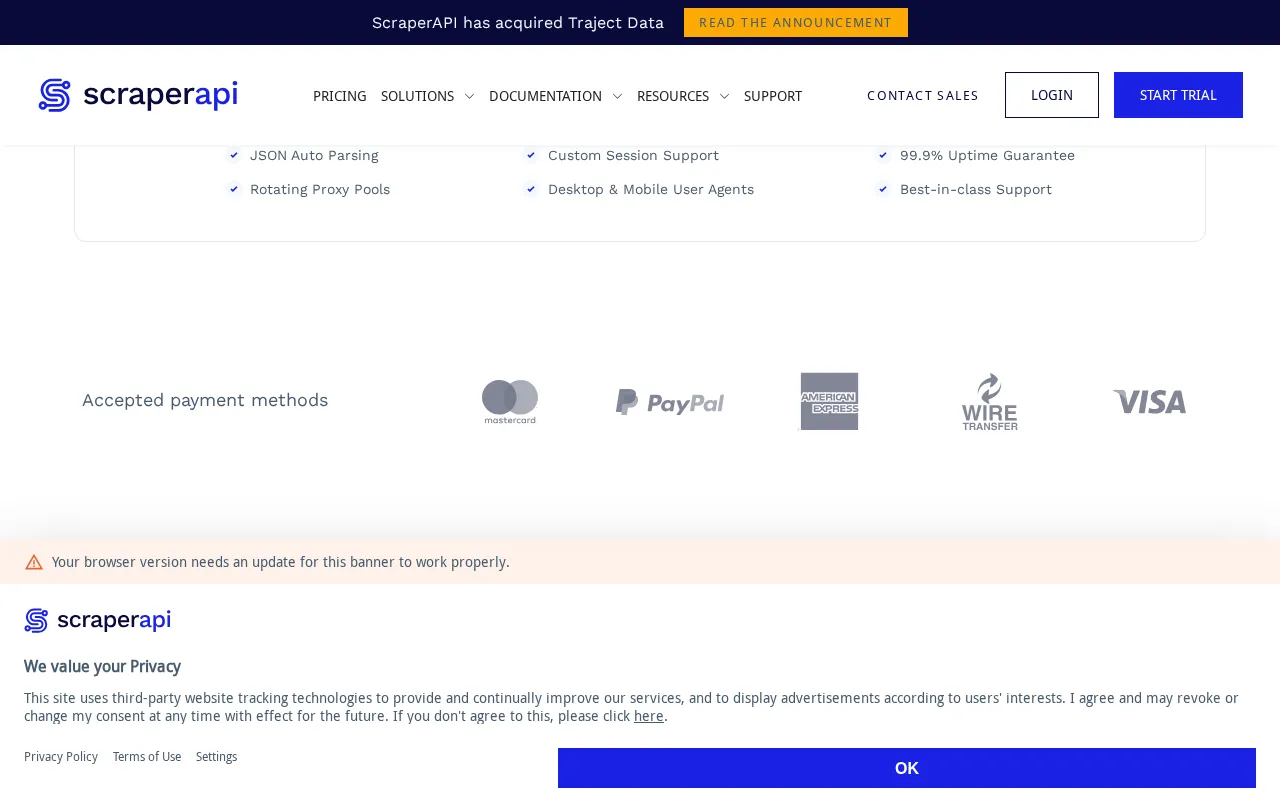The width and height of the screenshot is (1280, 800).
Task: Expand the Solutions dropdown menu
Action: coord(427,96)
